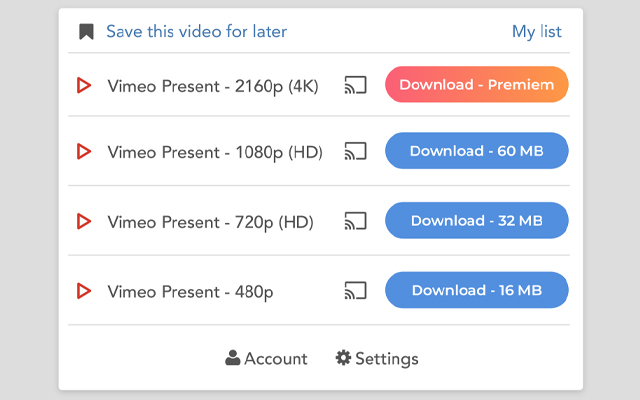Download the 16 MB 480p file
The height and width of the screenshot is (400, 640).
476,290
